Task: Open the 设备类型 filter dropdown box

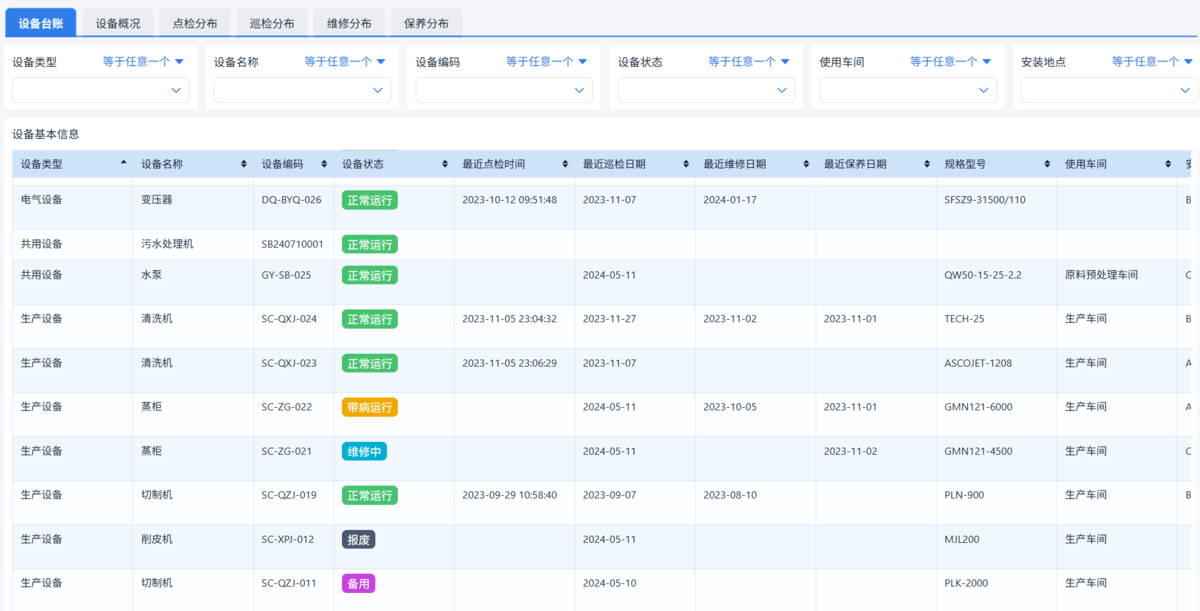Action: coord(100,90)
